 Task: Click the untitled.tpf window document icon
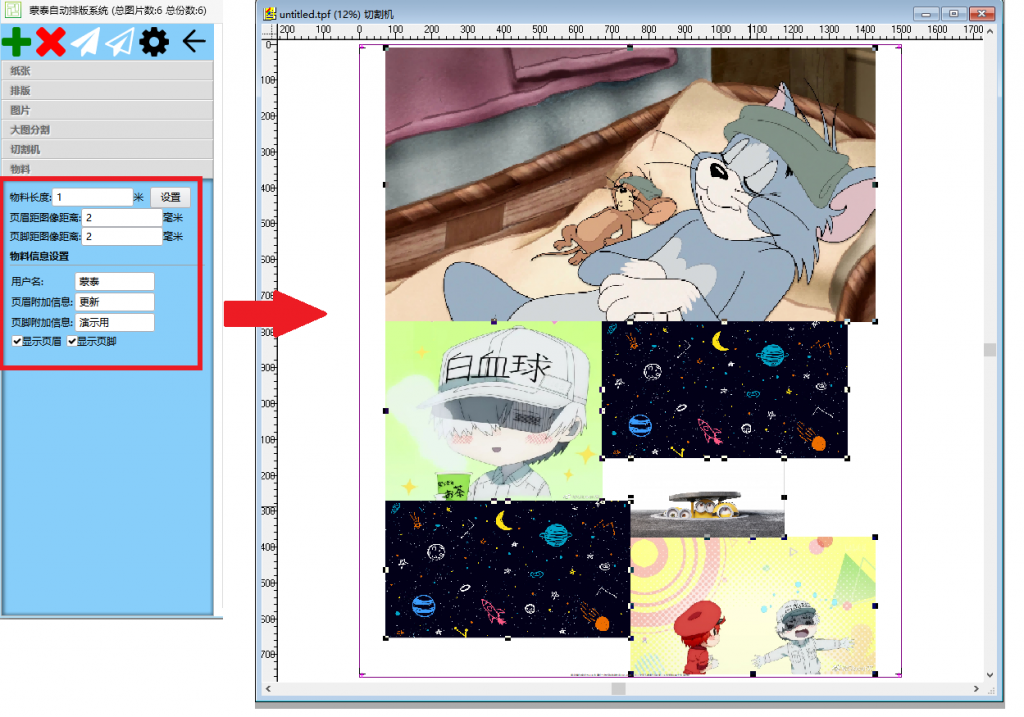coord(269,13)
